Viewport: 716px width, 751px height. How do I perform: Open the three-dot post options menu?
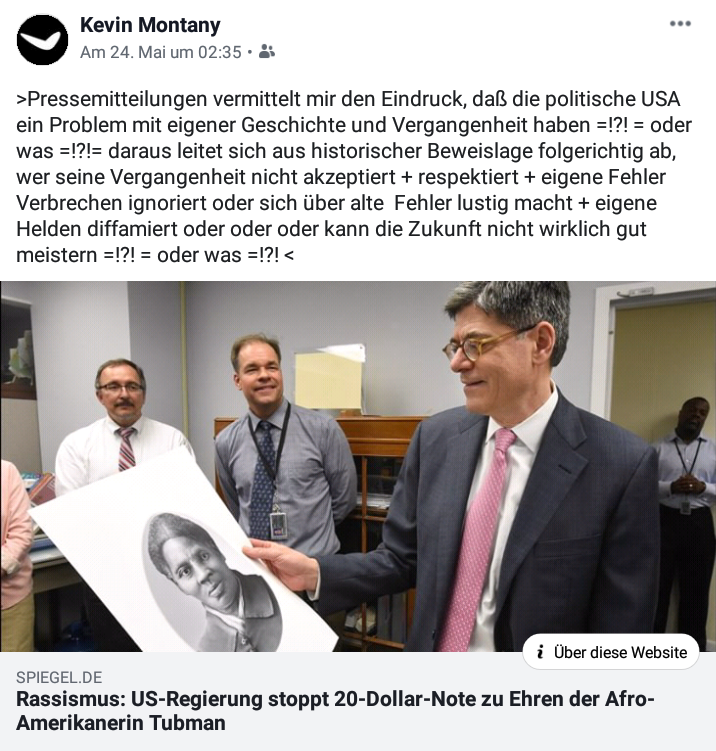[x=680, y=23]
